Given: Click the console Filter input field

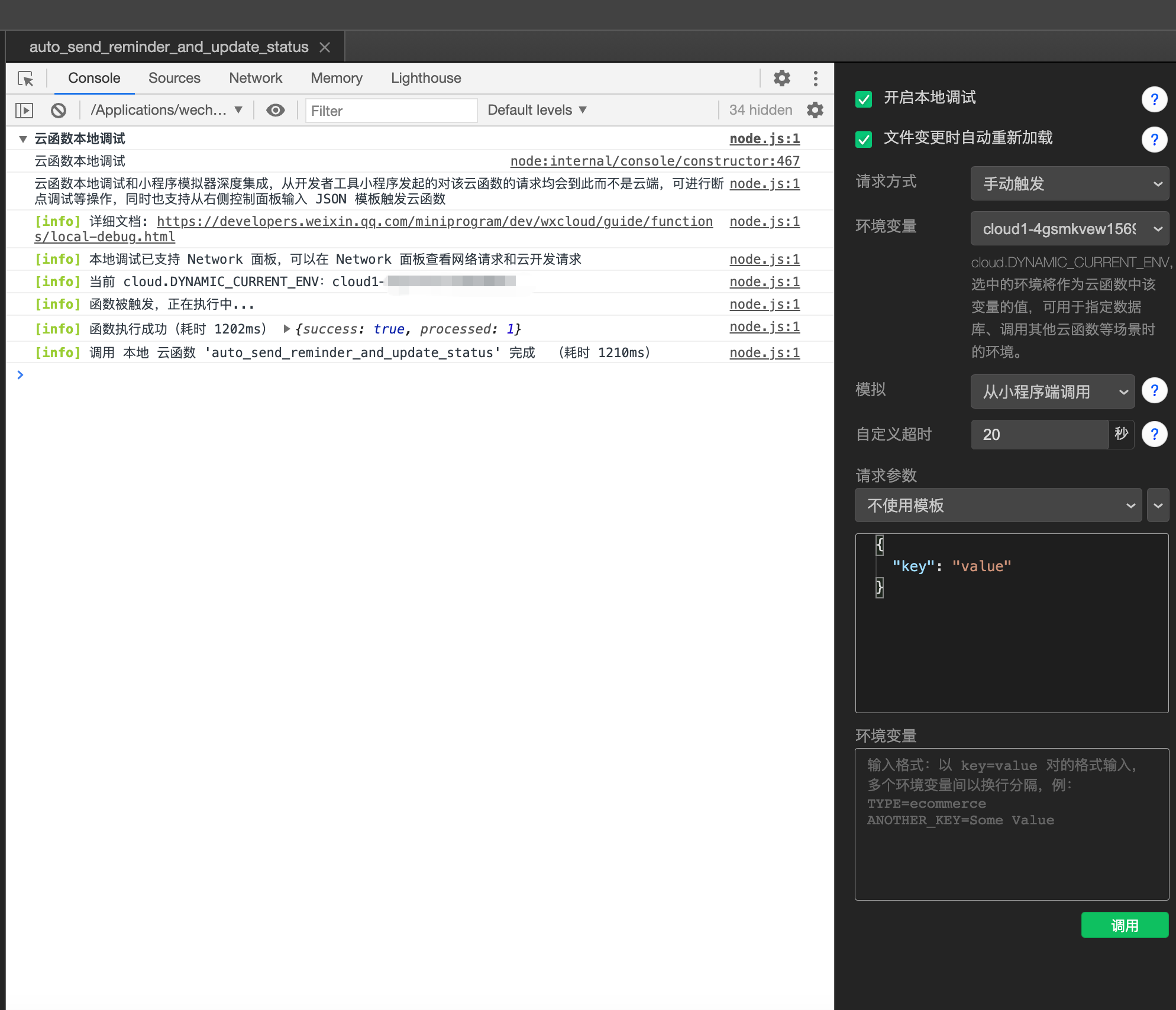Looking at the screenshot, I should (390, 111).
